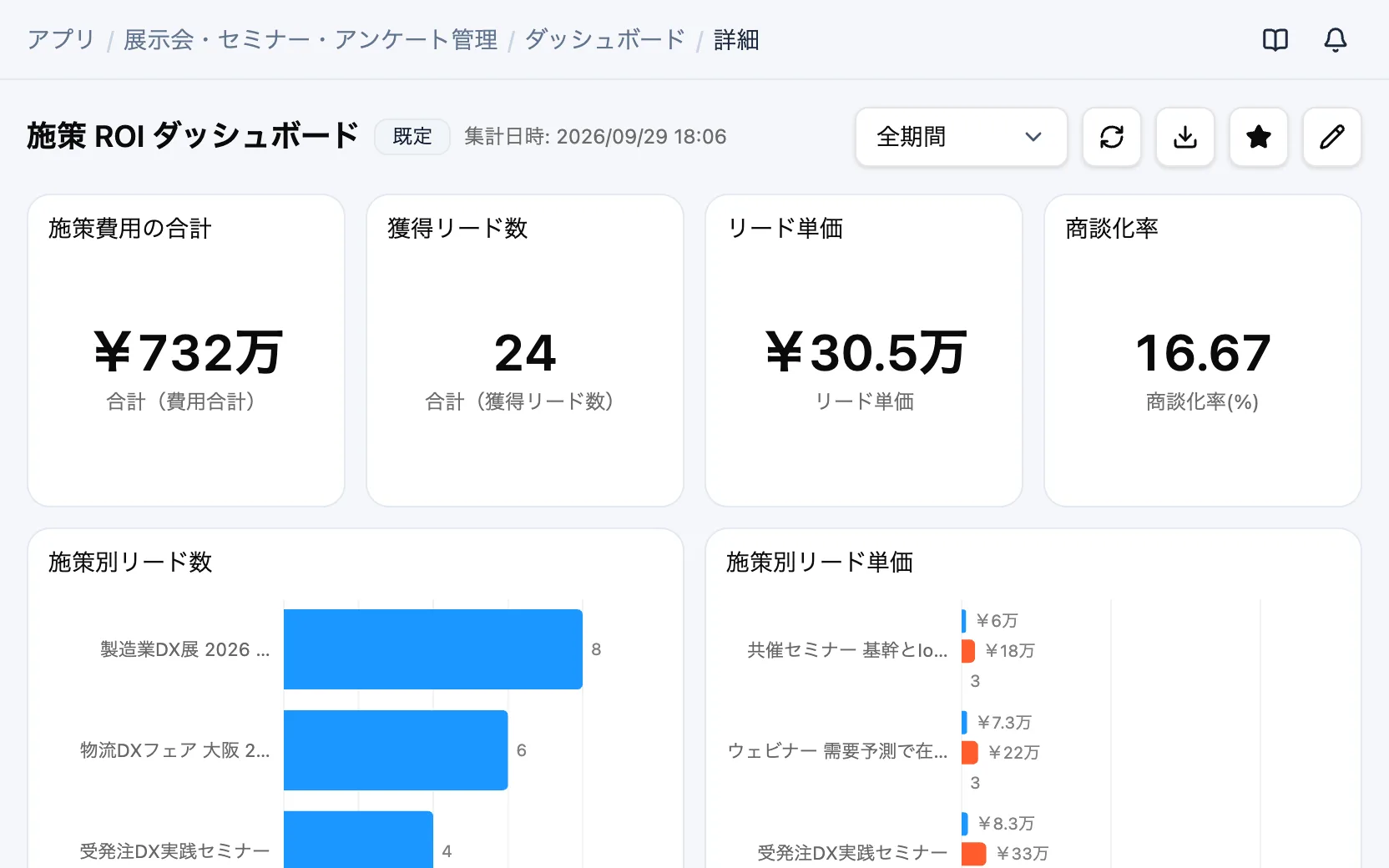Click the ¥732万 total value
Image resolution: width=1389 pixels, height=868 pixels.
pos(187,353)
